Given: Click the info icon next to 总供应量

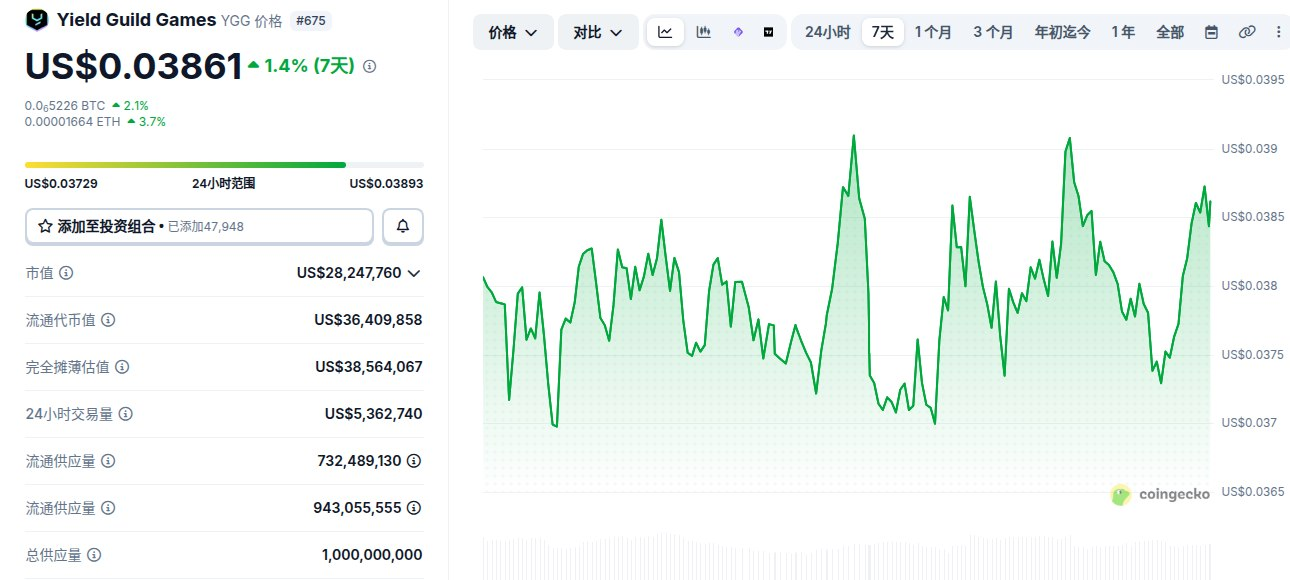Looking at the screenshot, I should coord(94,555).
